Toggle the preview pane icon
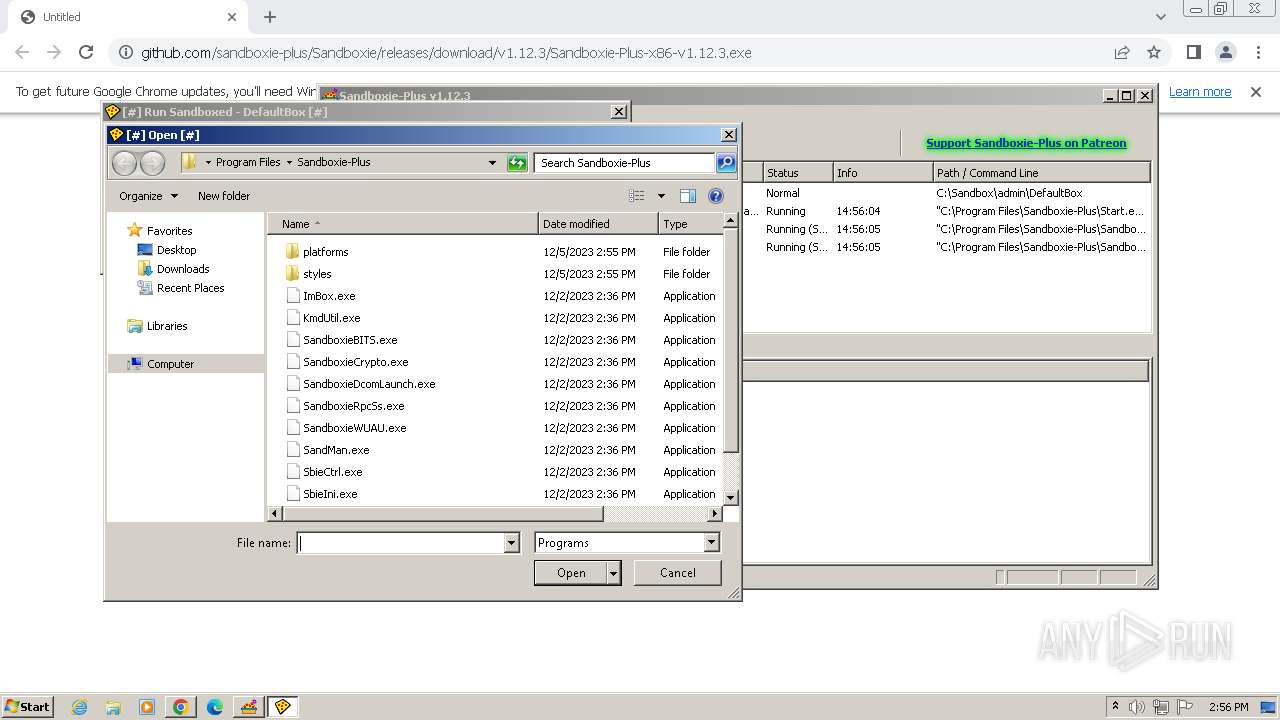The width and height of the screenshot is (1280, 720). [688, 196]
